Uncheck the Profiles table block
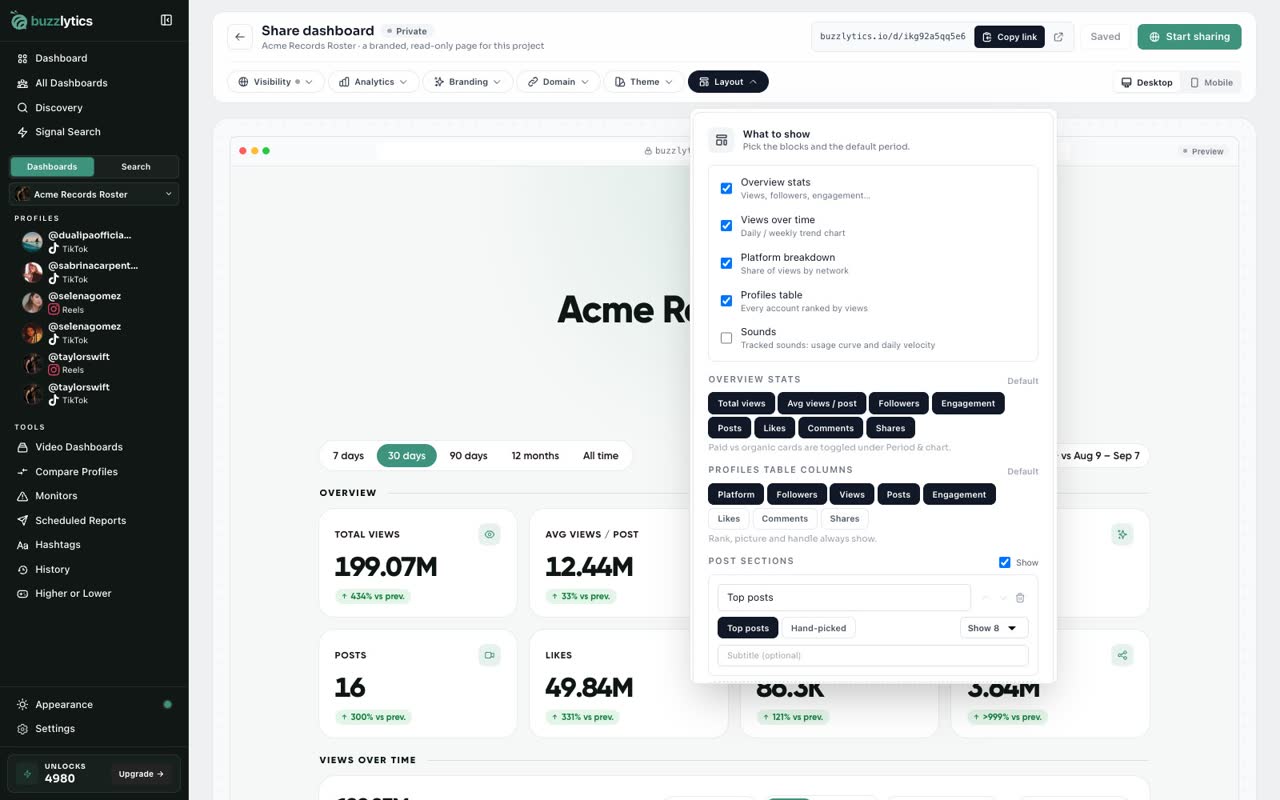Viewport: 1280px width, 800px height. (x=726, y=301)
